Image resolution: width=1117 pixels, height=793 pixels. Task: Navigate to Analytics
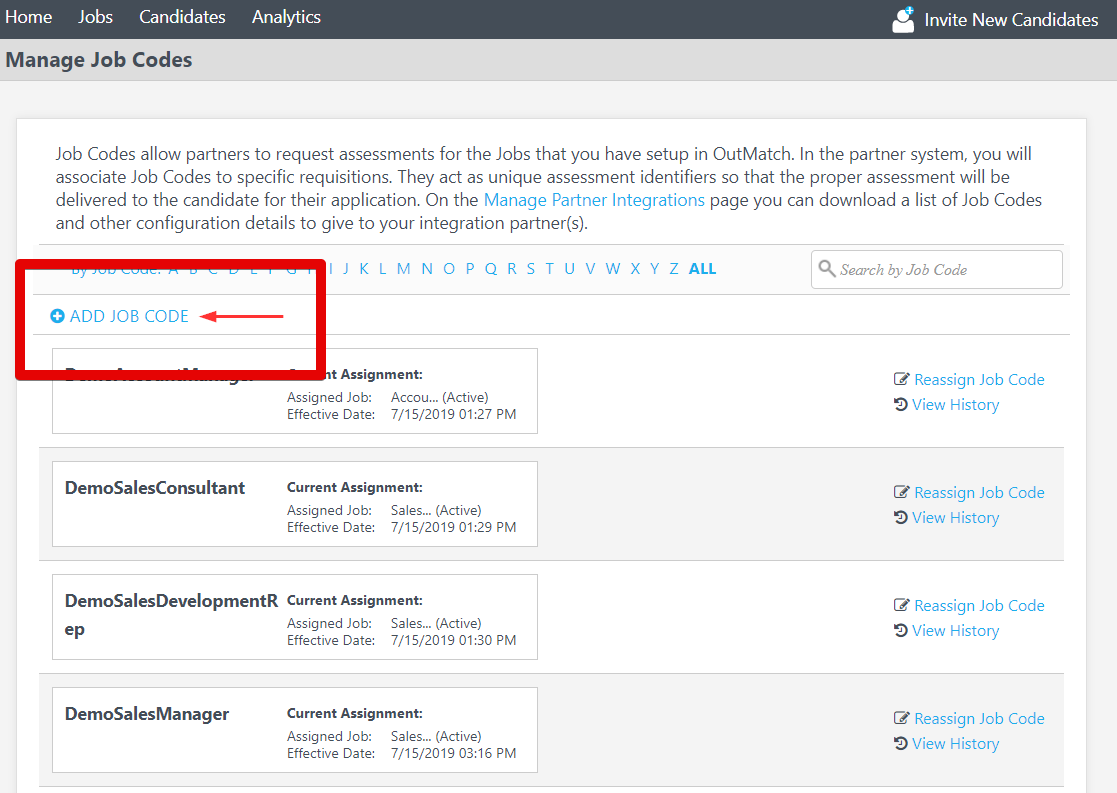tap(286, 16)
